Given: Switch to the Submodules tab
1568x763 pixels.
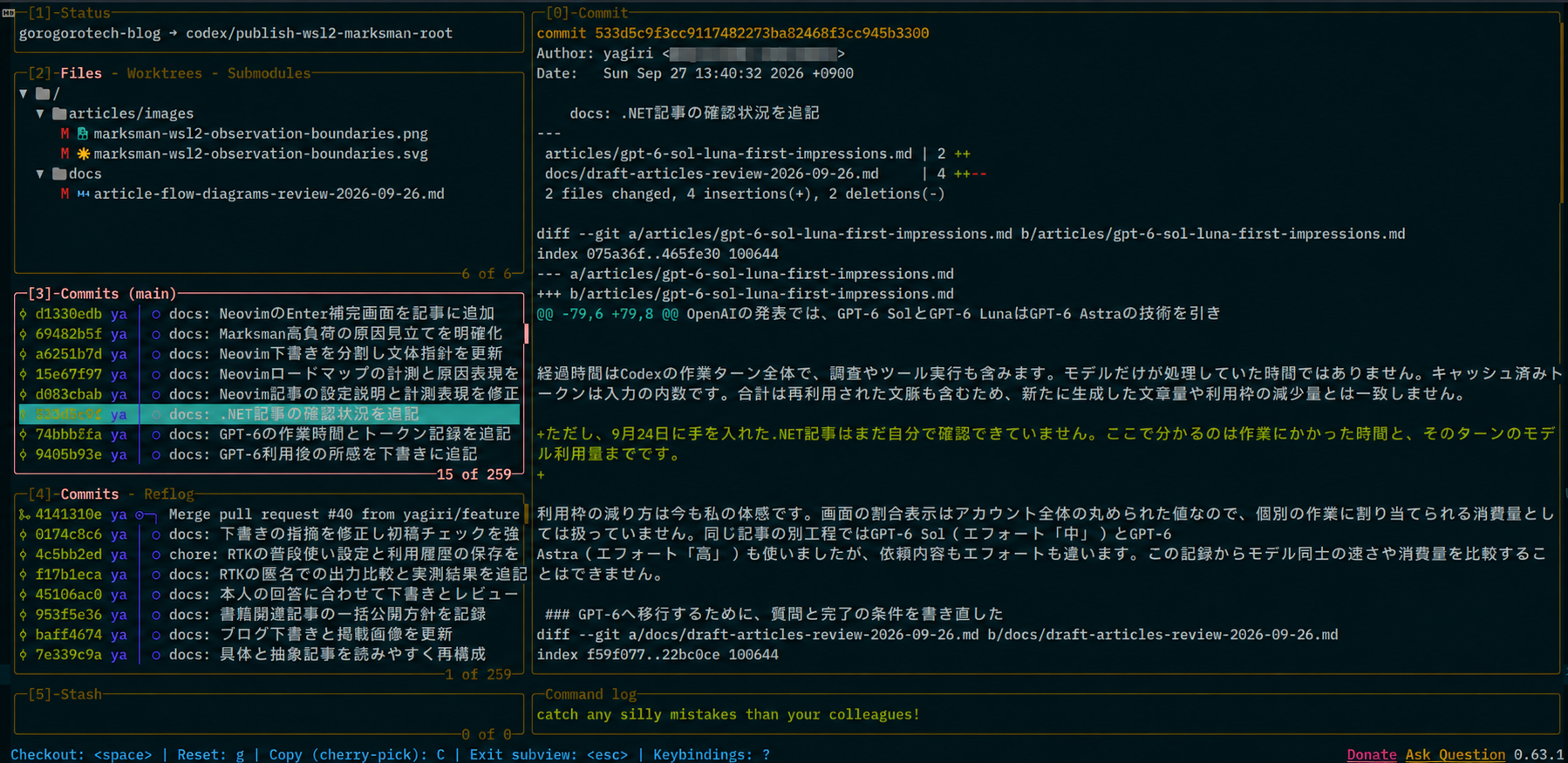Looking at the screenshot, I should pos(269,73).
